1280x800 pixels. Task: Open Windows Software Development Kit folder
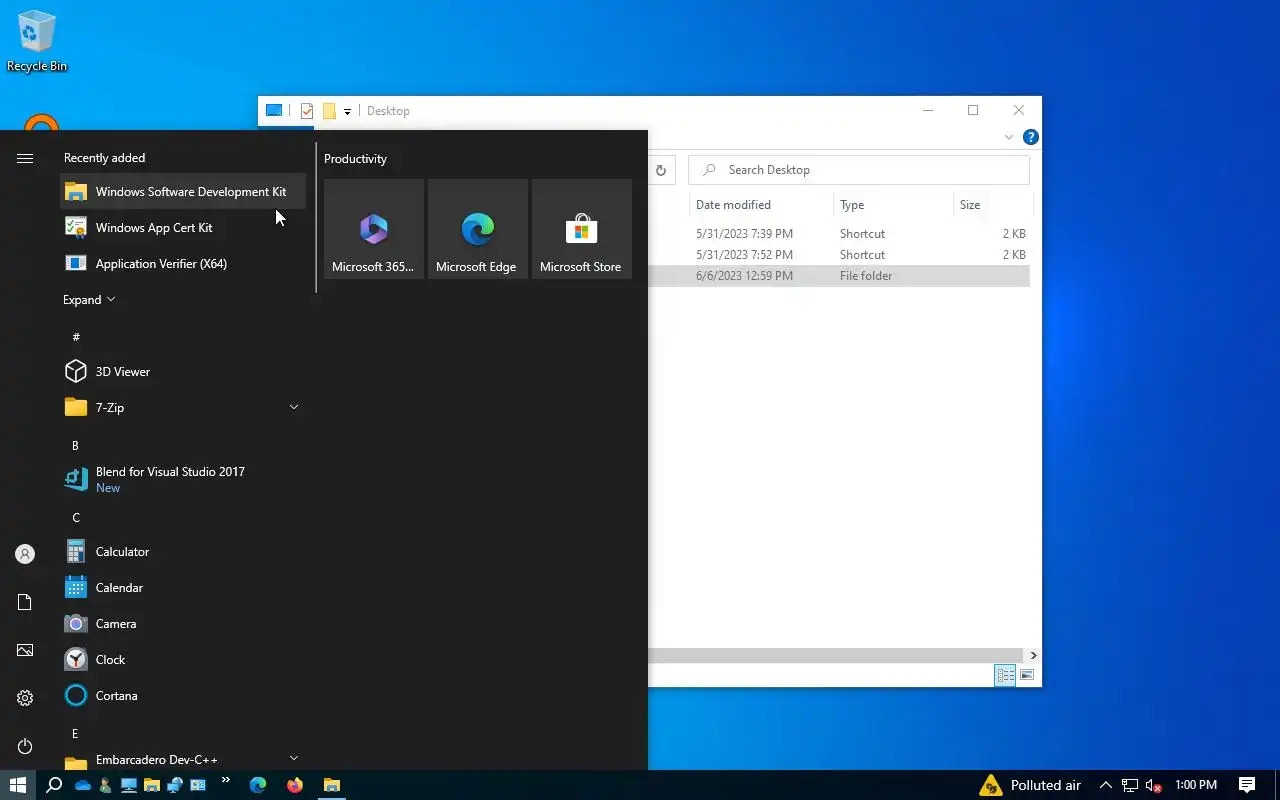pyautogui.click(x=183, y=192)
